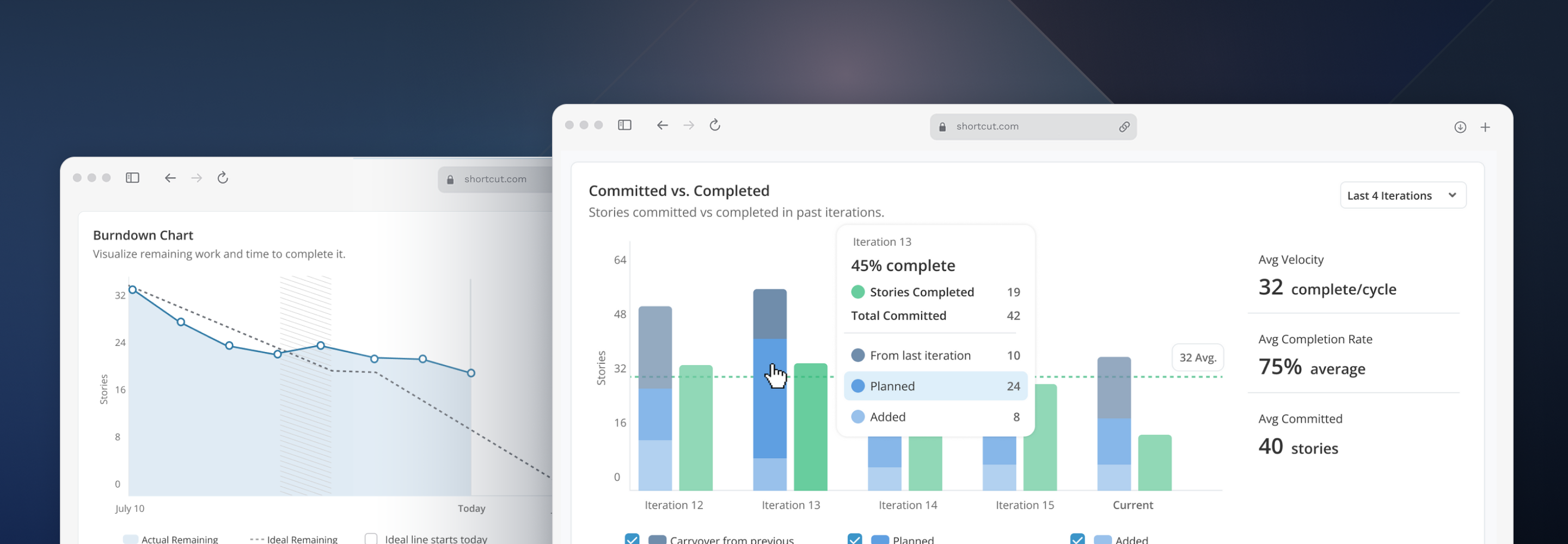This screenshot has width=1568, height=544.
Task: Click the Burndown Chart heading
Action: 143,235
